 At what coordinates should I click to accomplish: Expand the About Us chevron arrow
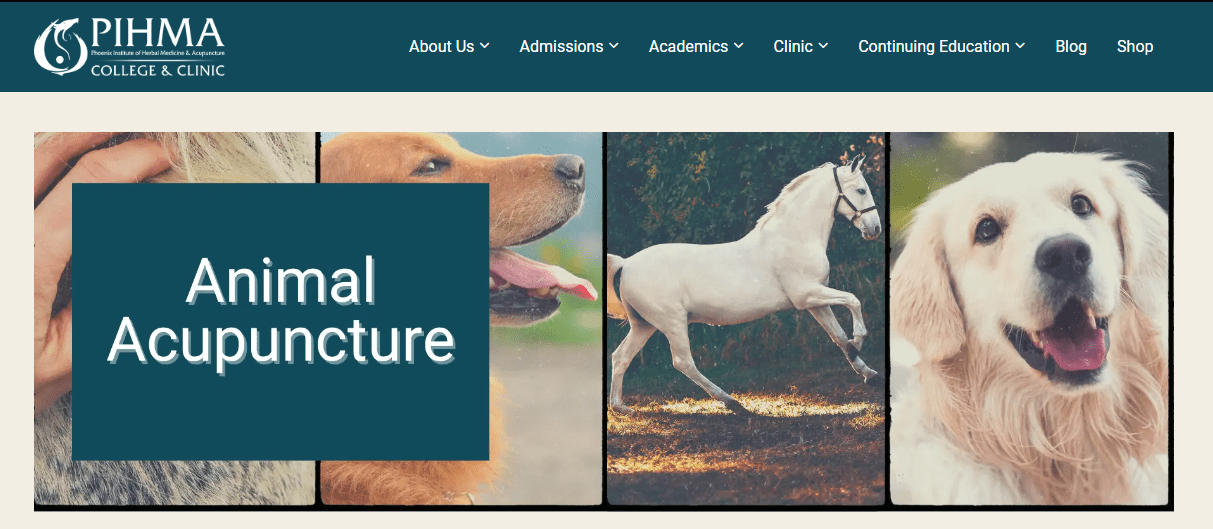tap(484, 46)
